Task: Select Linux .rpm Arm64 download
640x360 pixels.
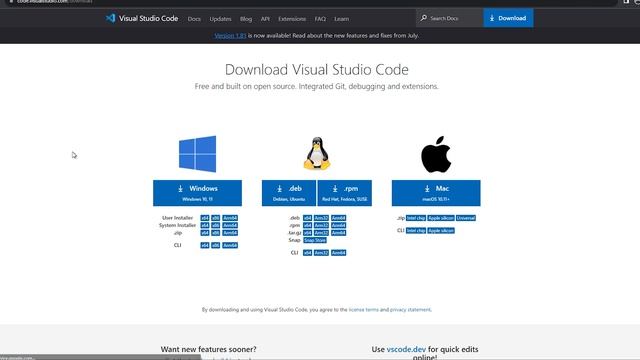Action: point(338,225)
